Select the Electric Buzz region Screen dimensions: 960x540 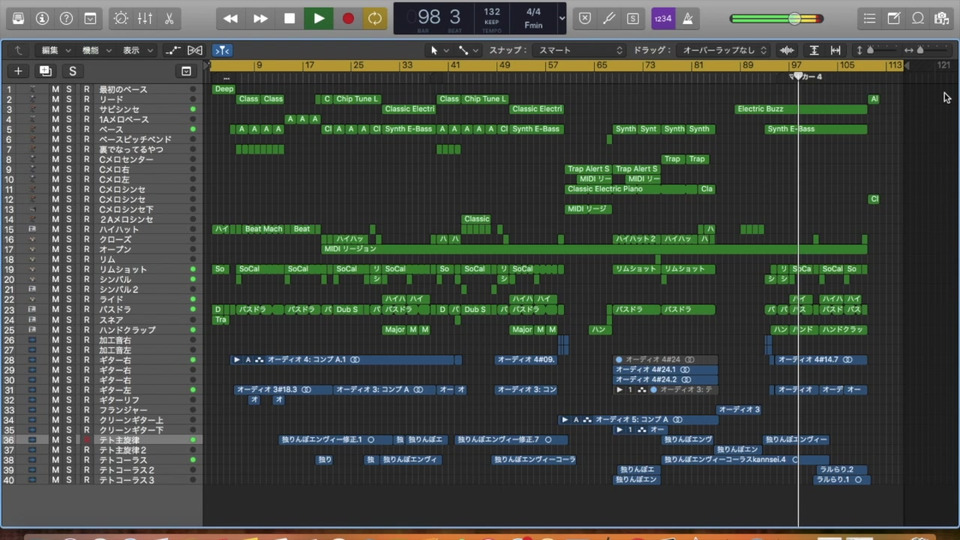[x=801, y=109]
